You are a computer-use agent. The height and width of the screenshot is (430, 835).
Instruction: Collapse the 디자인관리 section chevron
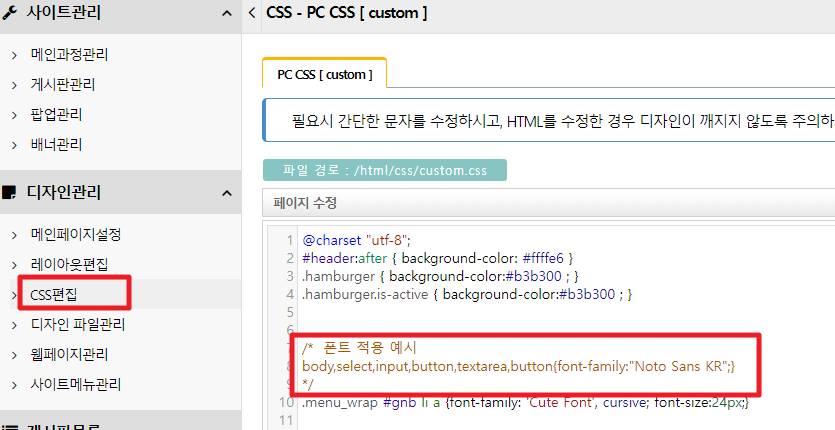point(226,193)
